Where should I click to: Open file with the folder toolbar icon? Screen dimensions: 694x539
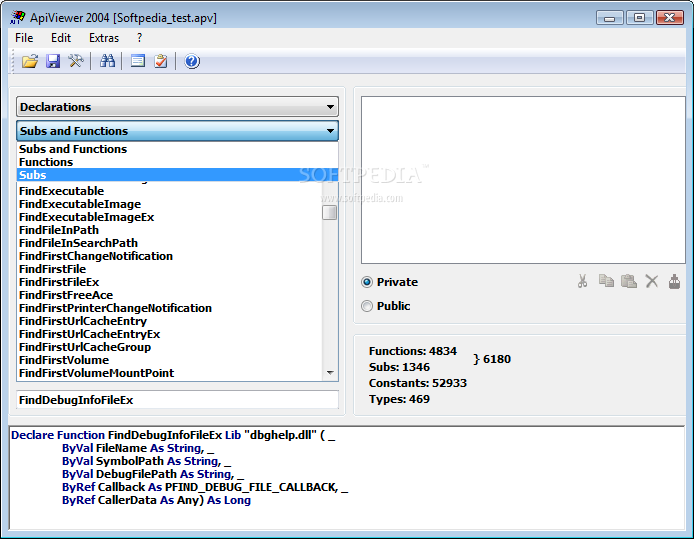[30, 61]
